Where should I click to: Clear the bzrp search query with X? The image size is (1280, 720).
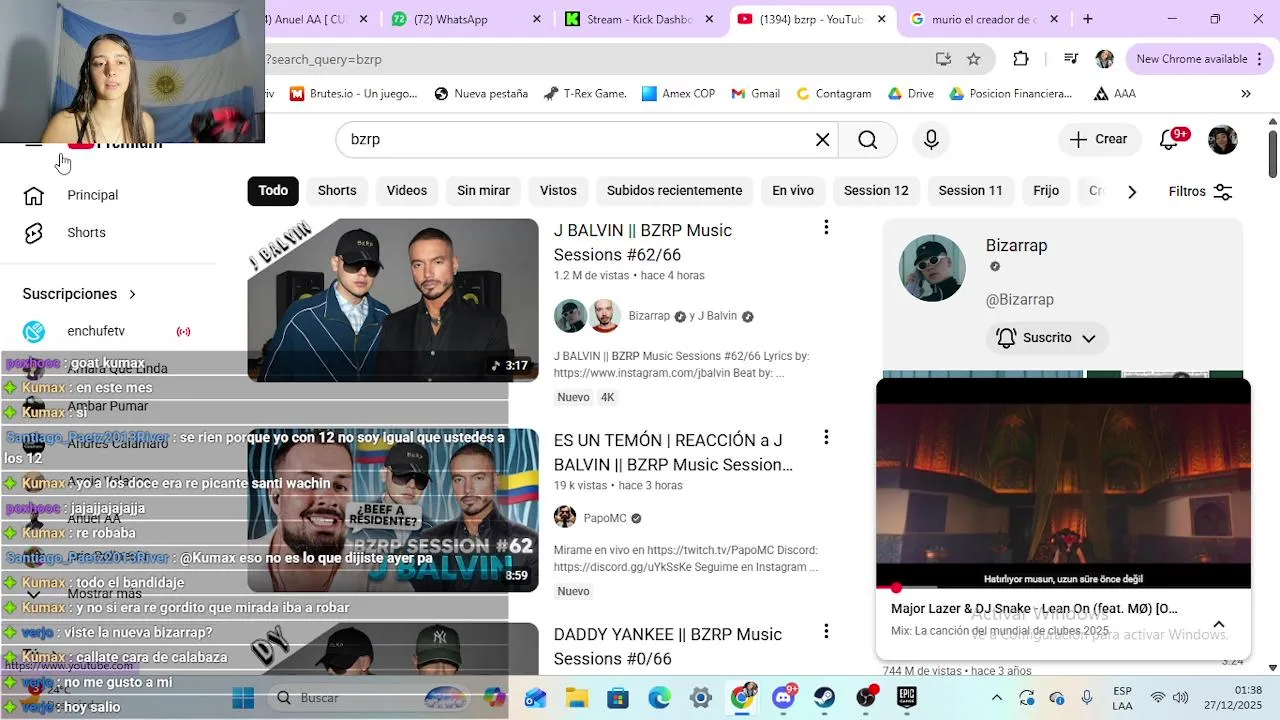point(822,140)
